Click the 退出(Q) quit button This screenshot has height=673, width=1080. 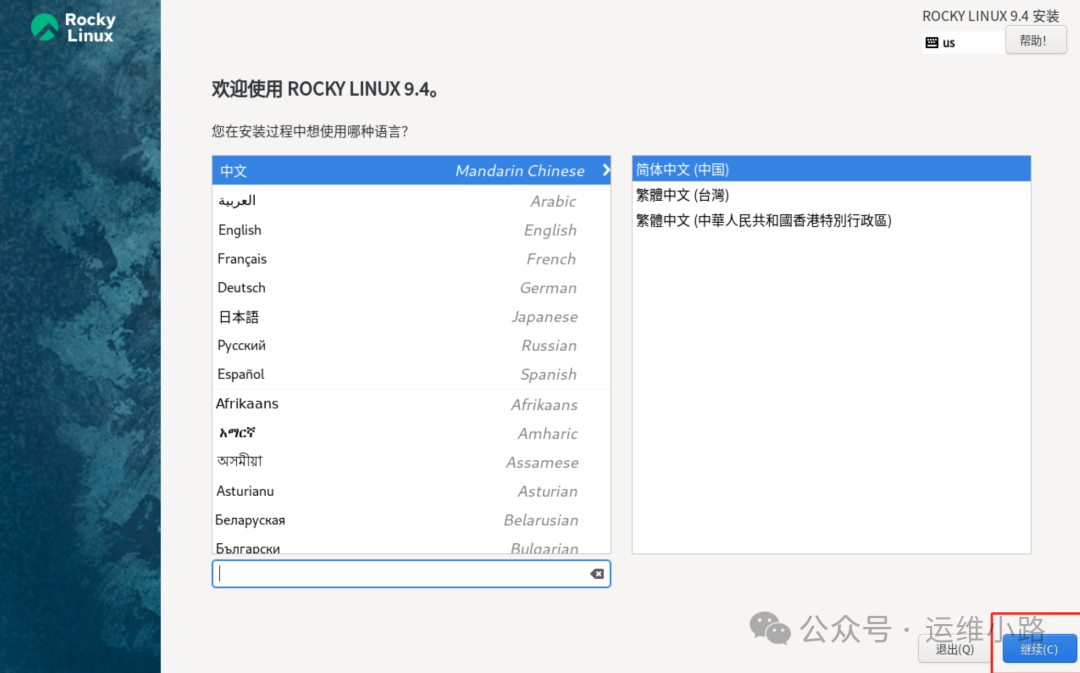(x=955, y=649)
